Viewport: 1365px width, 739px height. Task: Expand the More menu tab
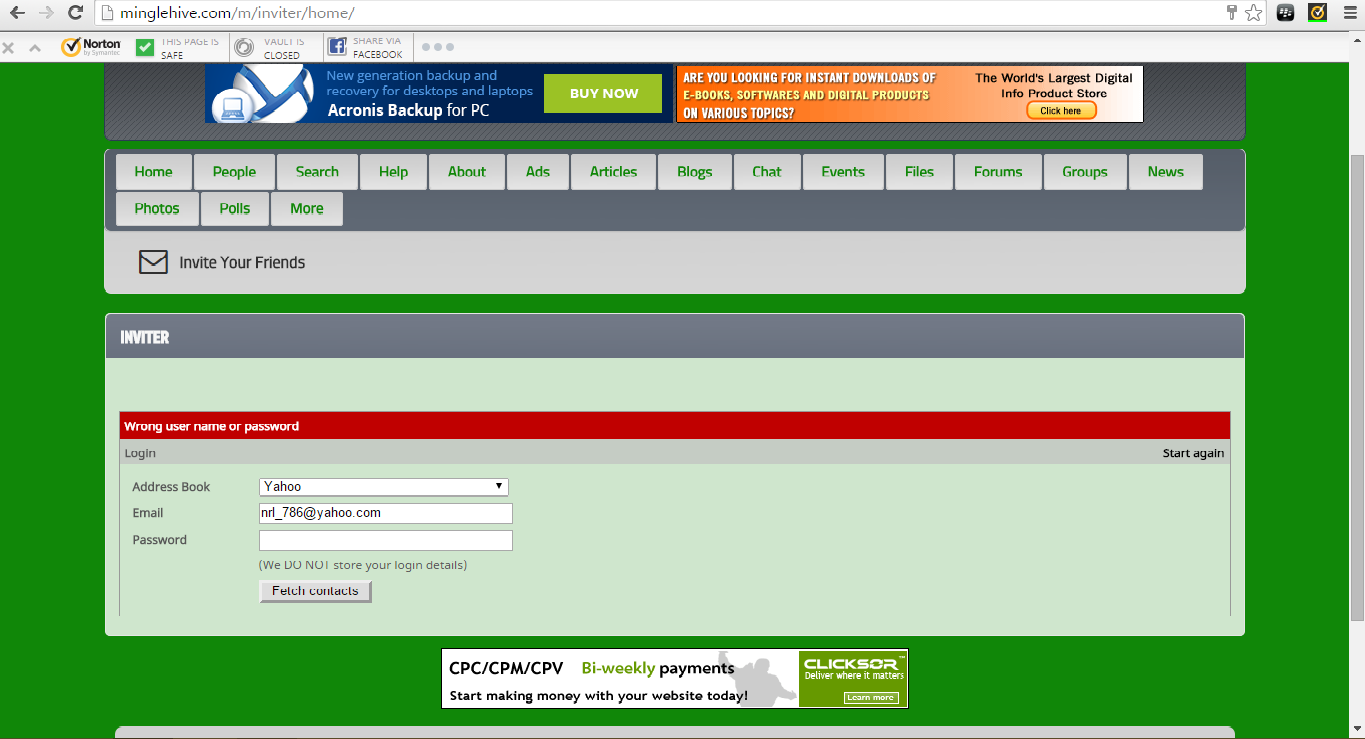click(x=307, y=209)
